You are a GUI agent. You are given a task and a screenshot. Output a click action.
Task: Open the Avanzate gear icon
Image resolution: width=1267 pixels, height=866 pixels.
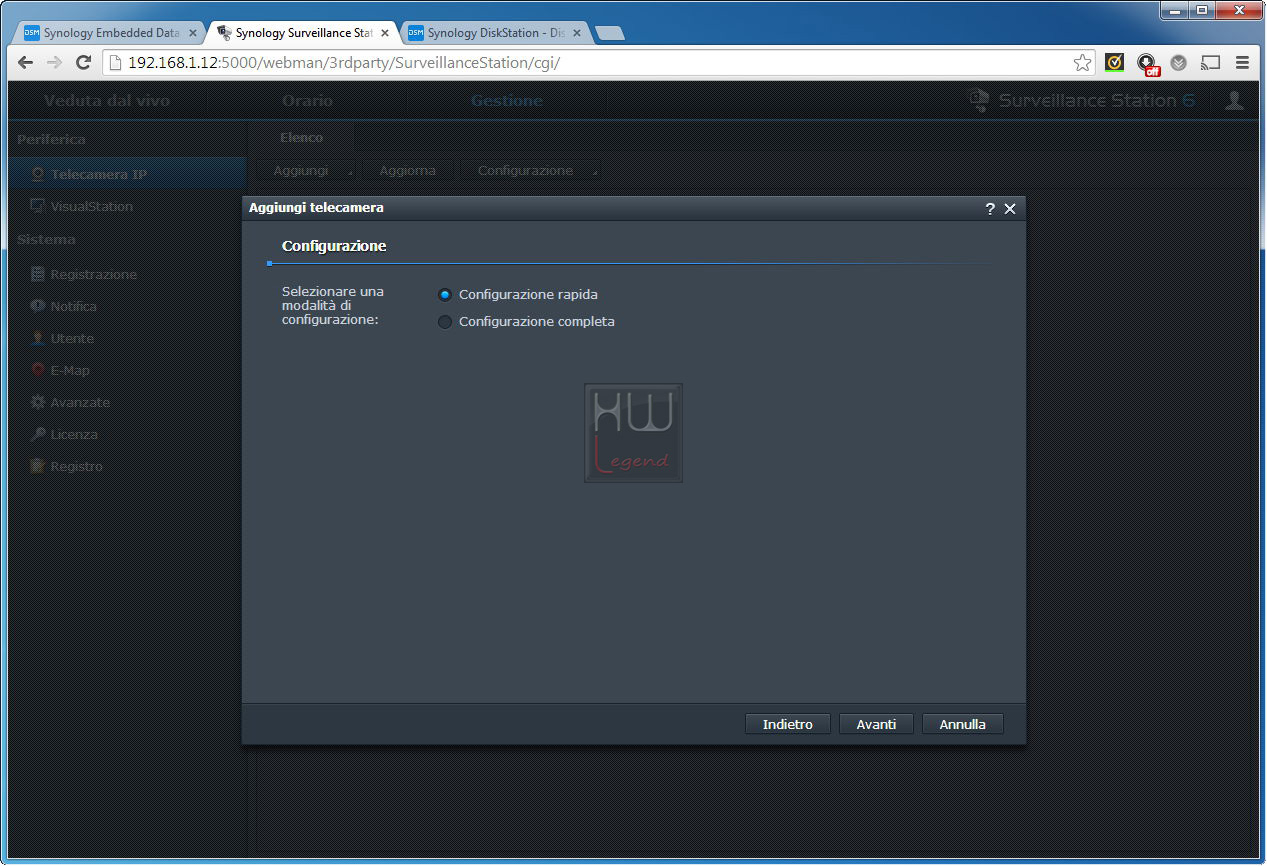click(38, 402)
